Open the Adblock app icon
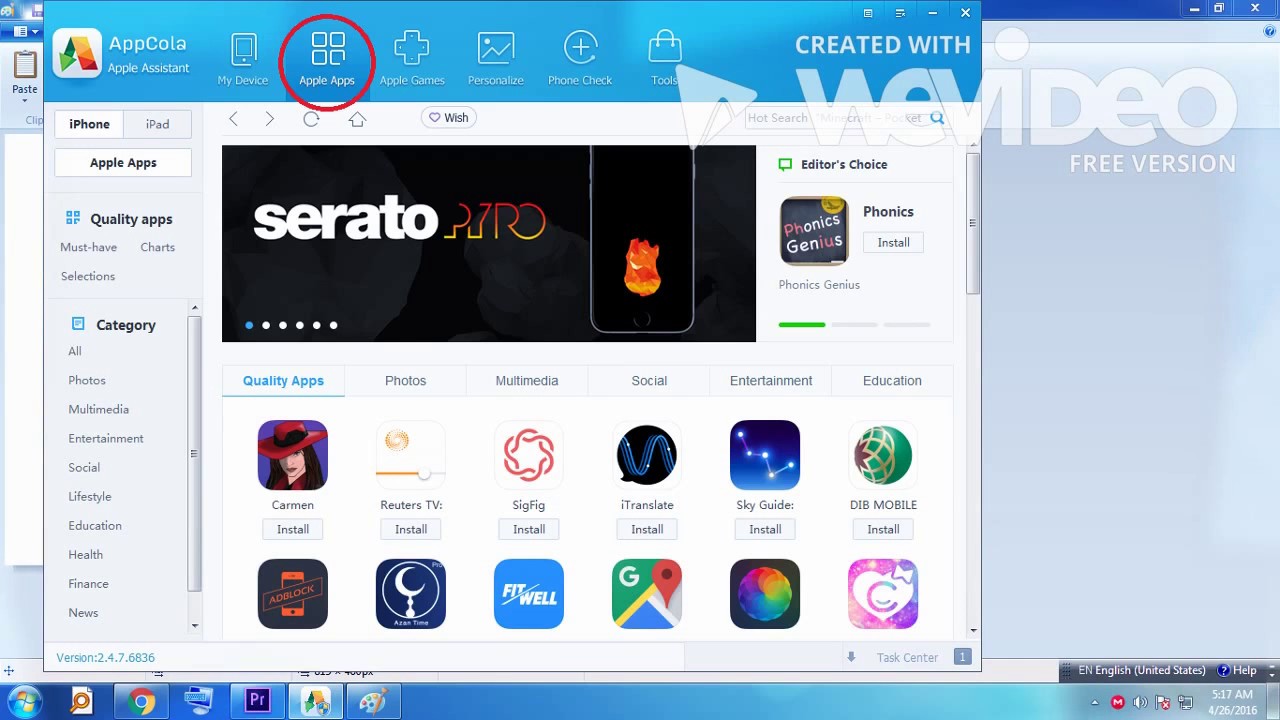The image size is (1280, 720). click(293, 594)
